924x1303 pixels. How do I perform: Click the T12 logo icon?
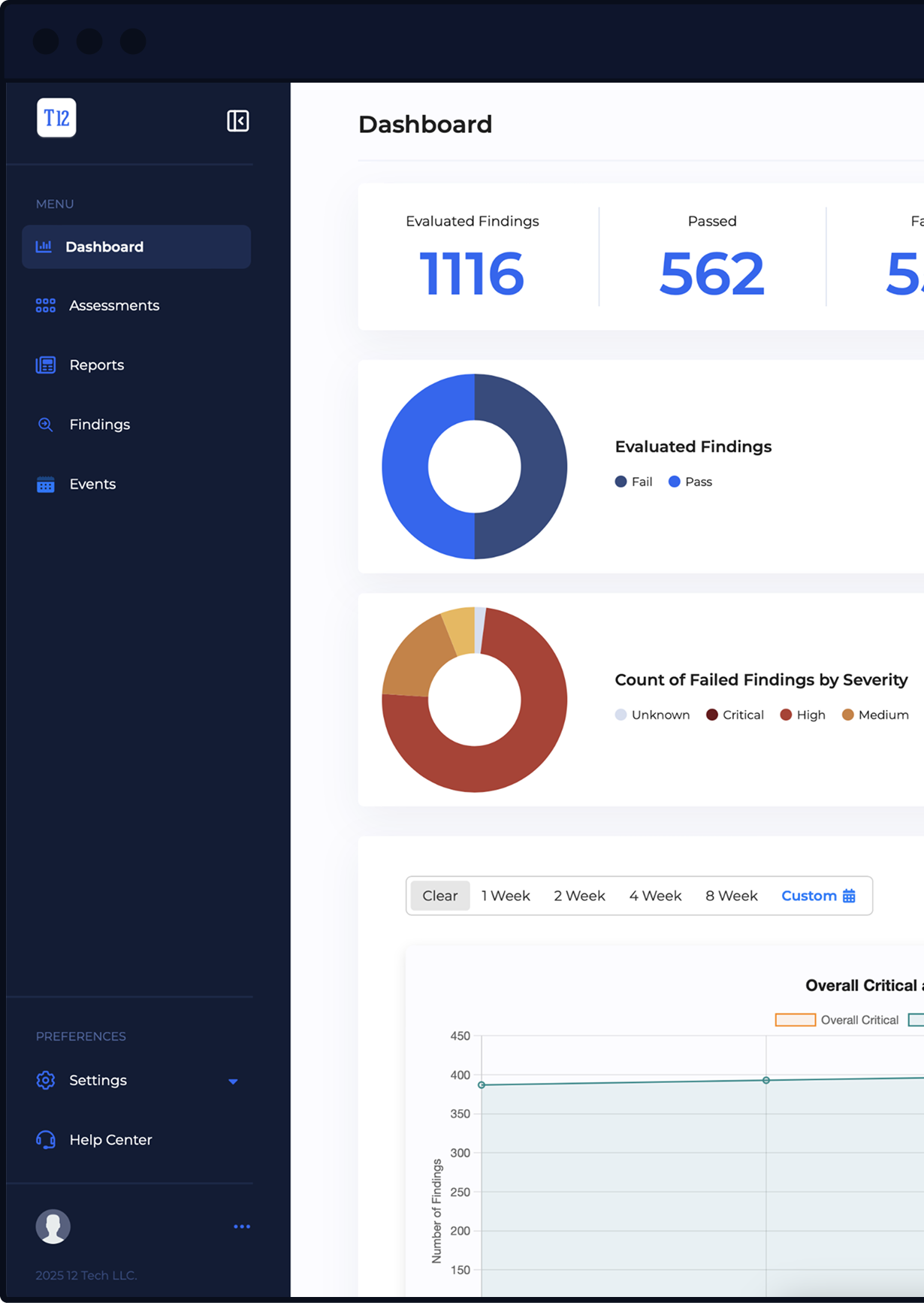pyautogui.click(x=56, y=118)
